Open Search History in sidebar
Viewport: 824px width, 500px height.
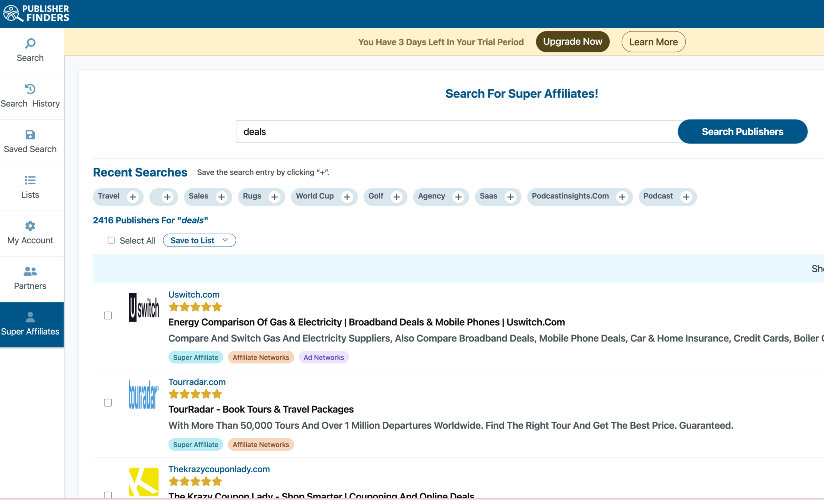pyautogui.click(x=30, y=96)
